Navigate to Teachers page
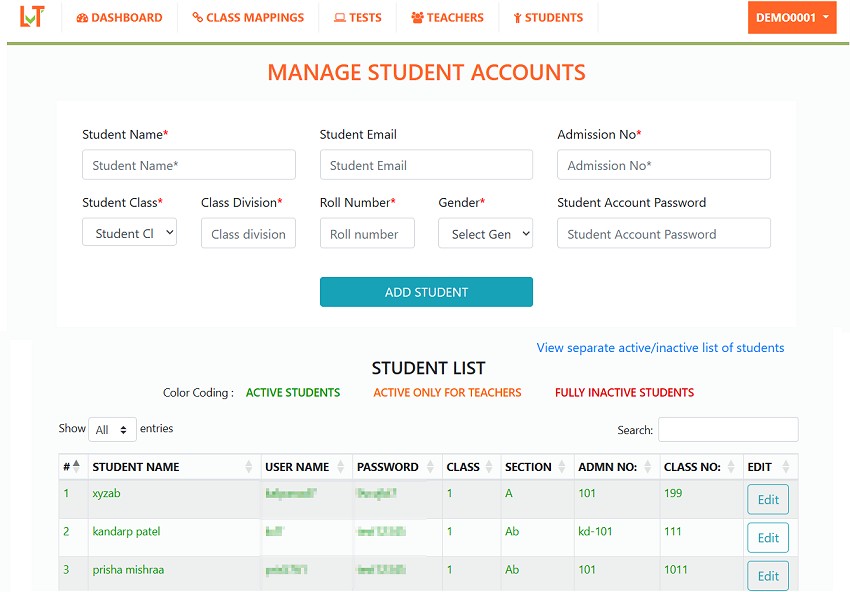850x592 pixels. coord(447,18)
